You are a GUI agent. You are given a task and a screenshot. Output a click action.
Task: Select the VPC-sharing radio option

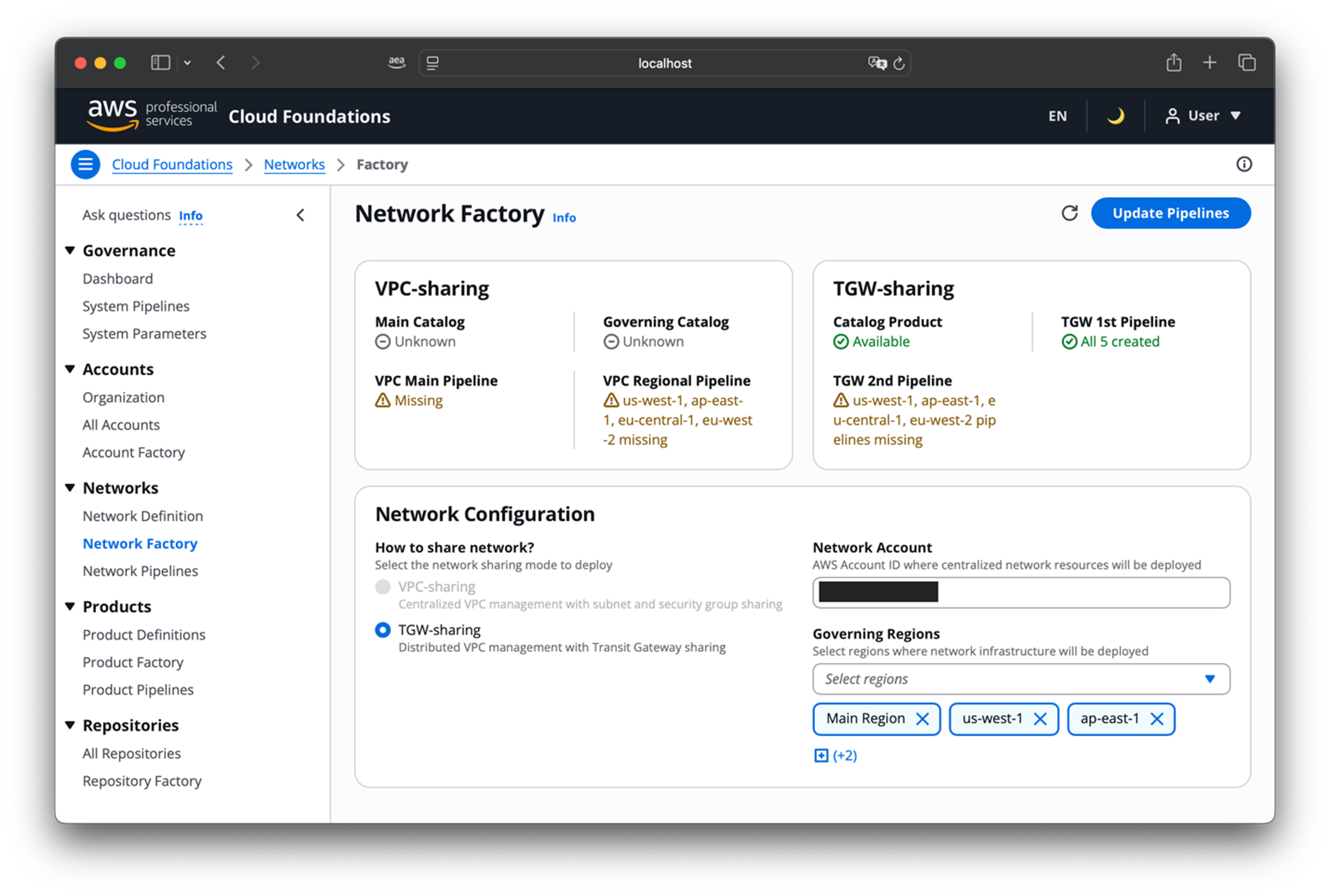tap(383, 587)
